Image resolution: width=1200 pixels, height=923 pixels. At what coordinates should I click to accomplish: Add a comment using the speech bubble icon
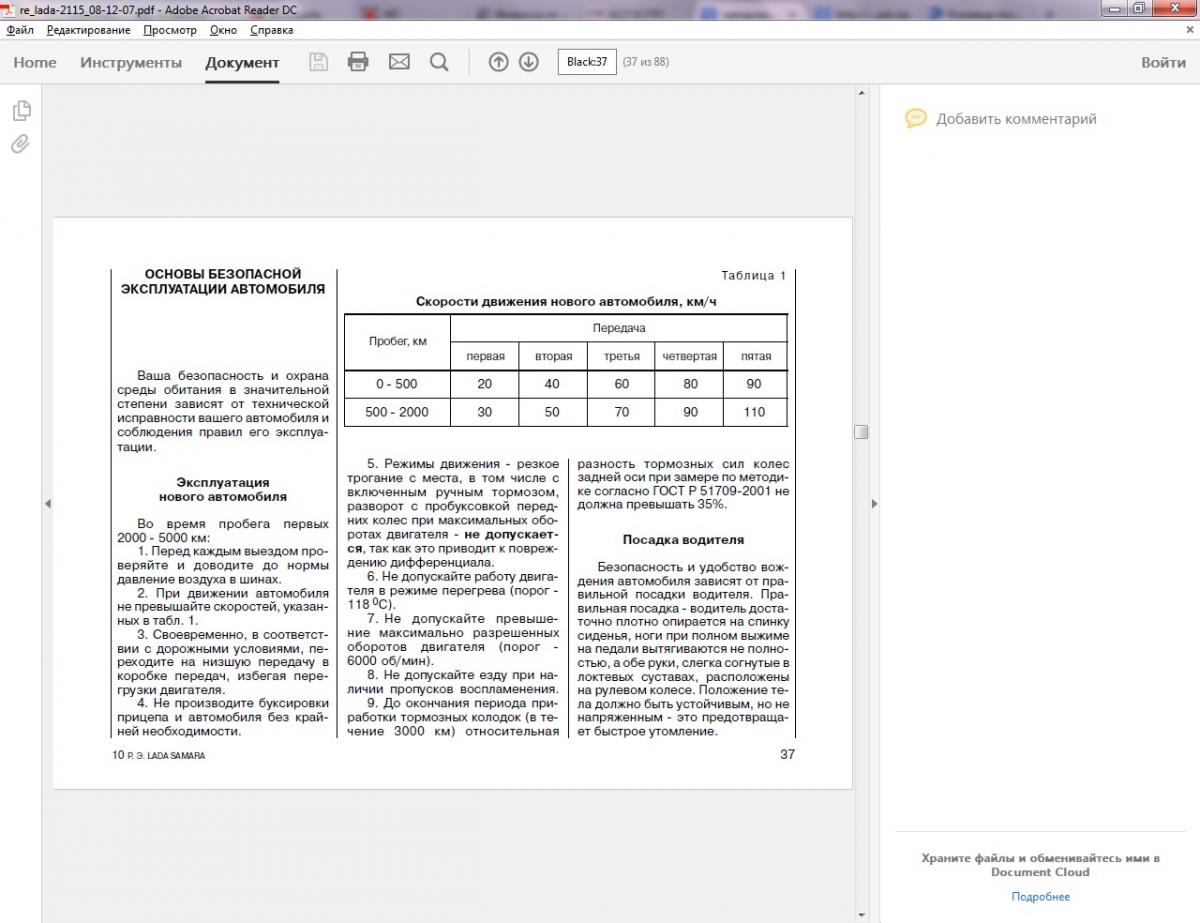coord(916,118)
